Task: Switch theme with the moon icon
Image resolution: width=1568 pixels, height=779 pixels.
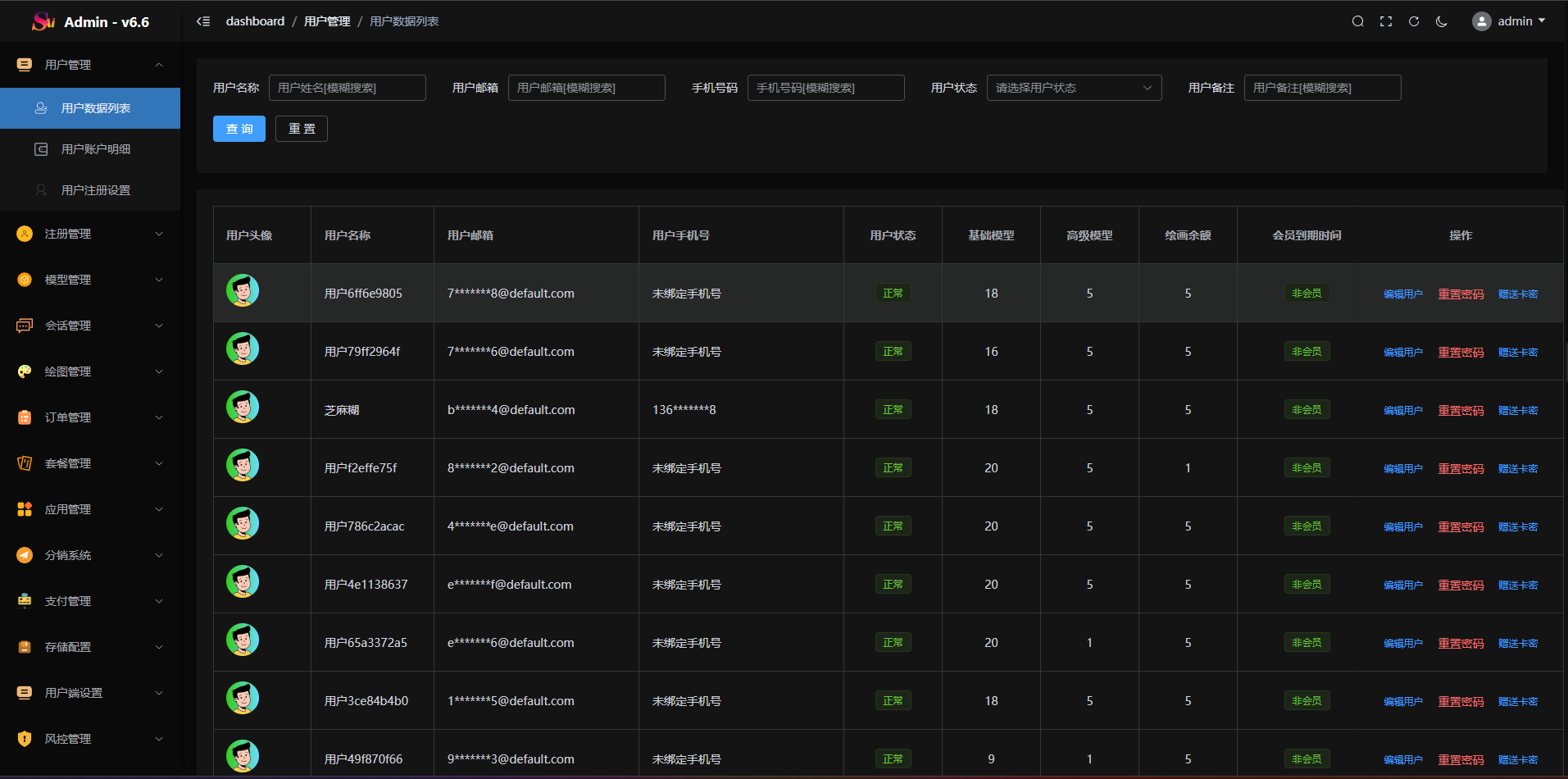Action: coord(1442,21)
